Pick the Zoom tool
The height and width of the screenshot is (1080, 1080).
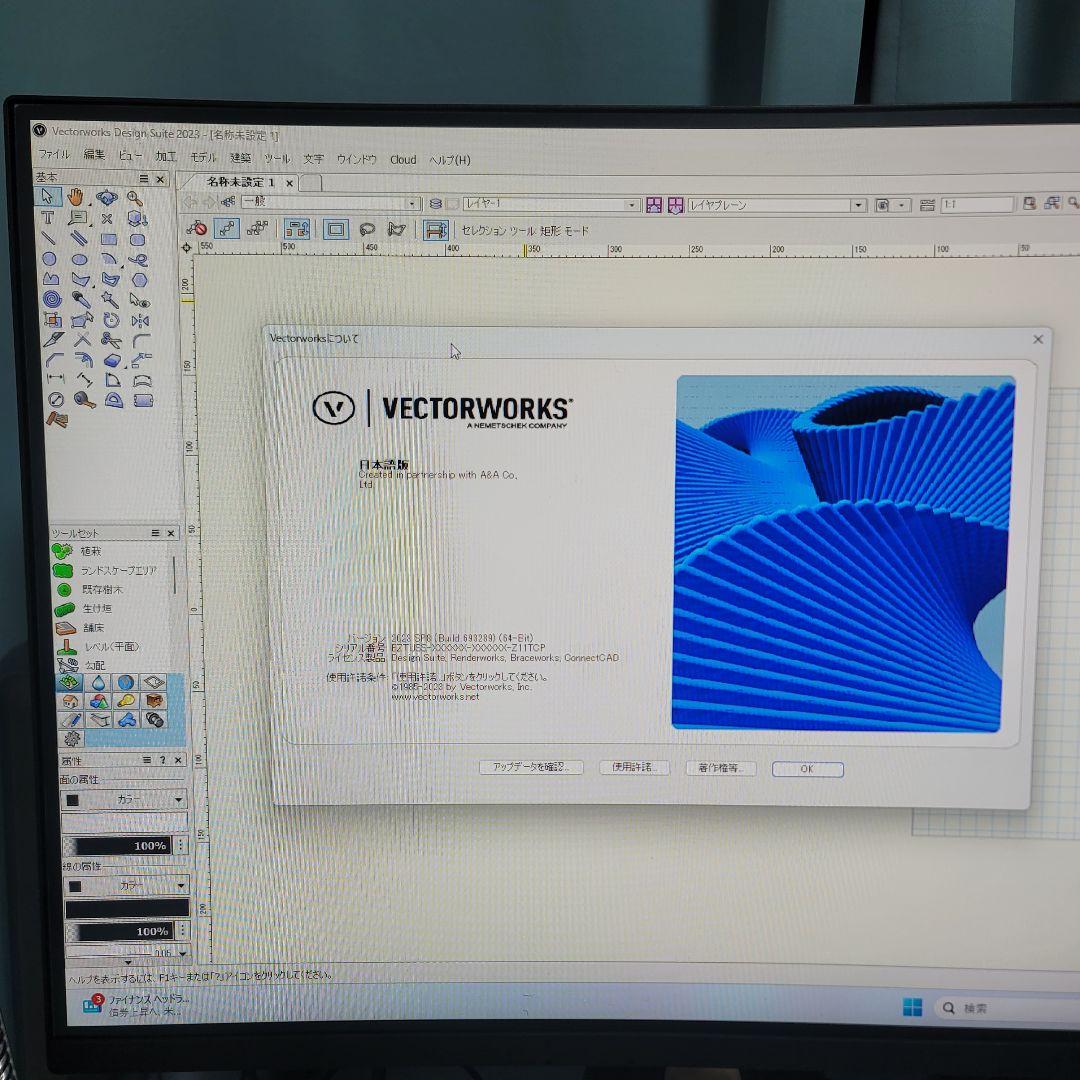tap(135, 198)
